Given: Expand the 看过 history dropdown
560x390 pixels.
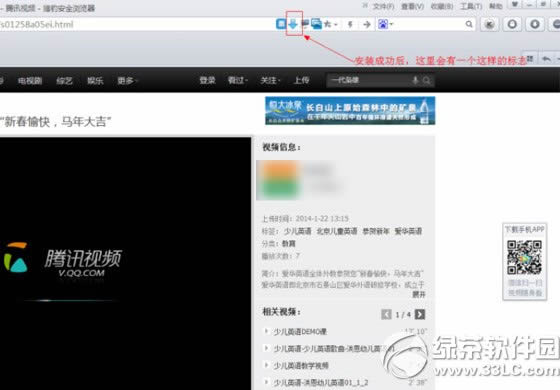Looking at the screenshot, I should [238, 80].
